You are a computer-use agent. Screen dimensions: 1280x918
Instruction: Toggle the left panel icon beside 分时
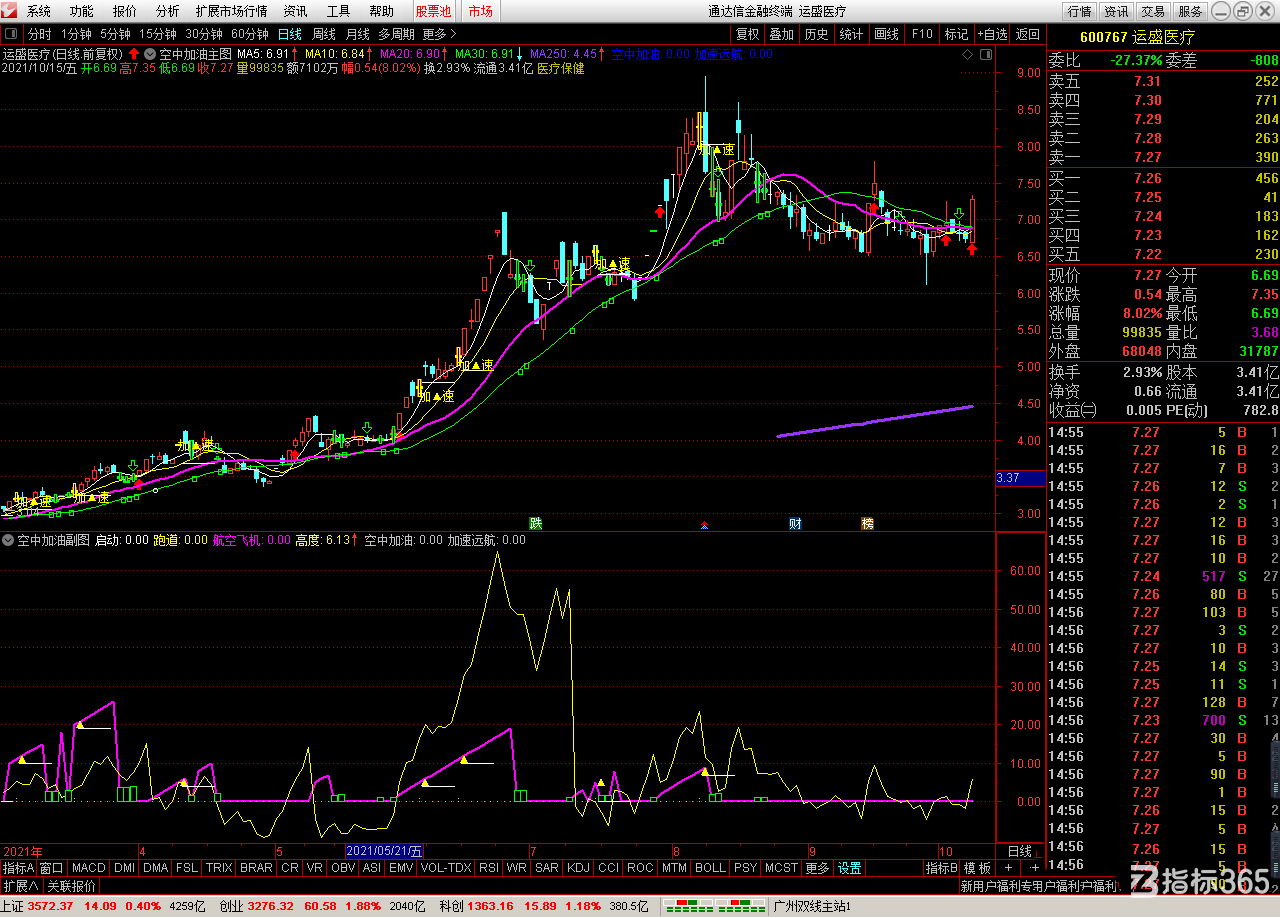(x=10, y=33)
